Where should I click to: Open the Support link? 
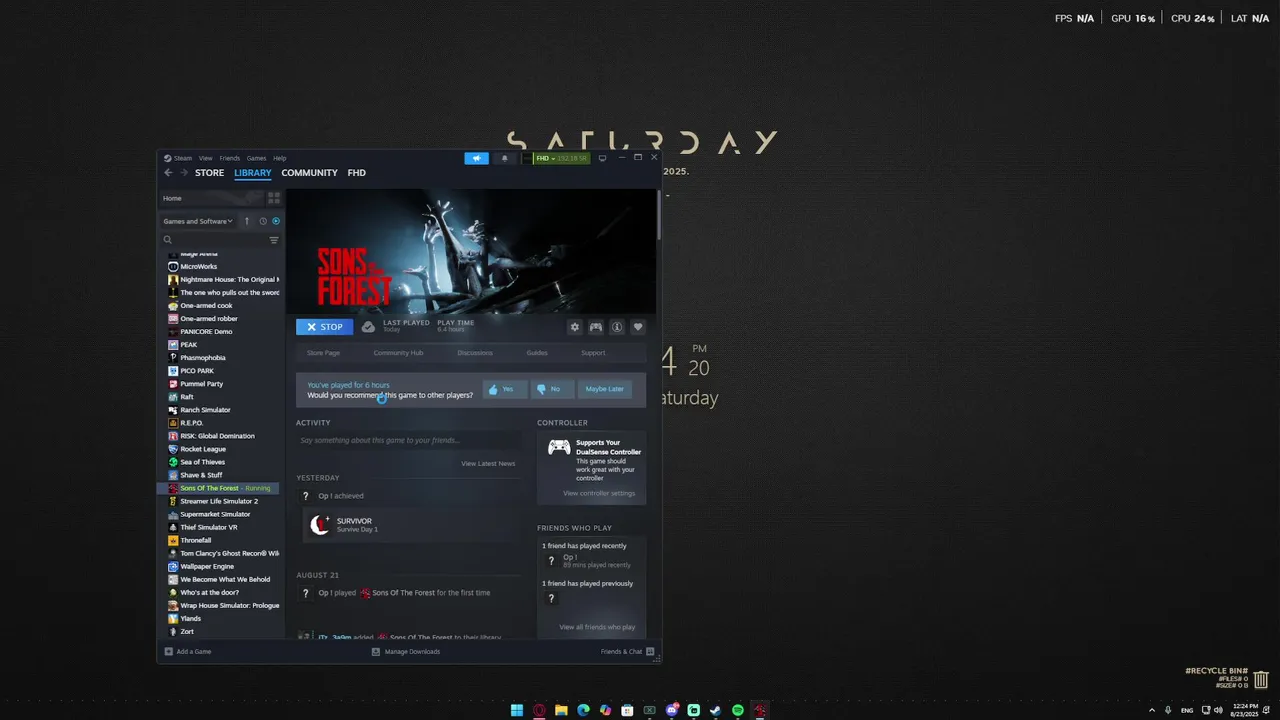[x=593, y=353]
